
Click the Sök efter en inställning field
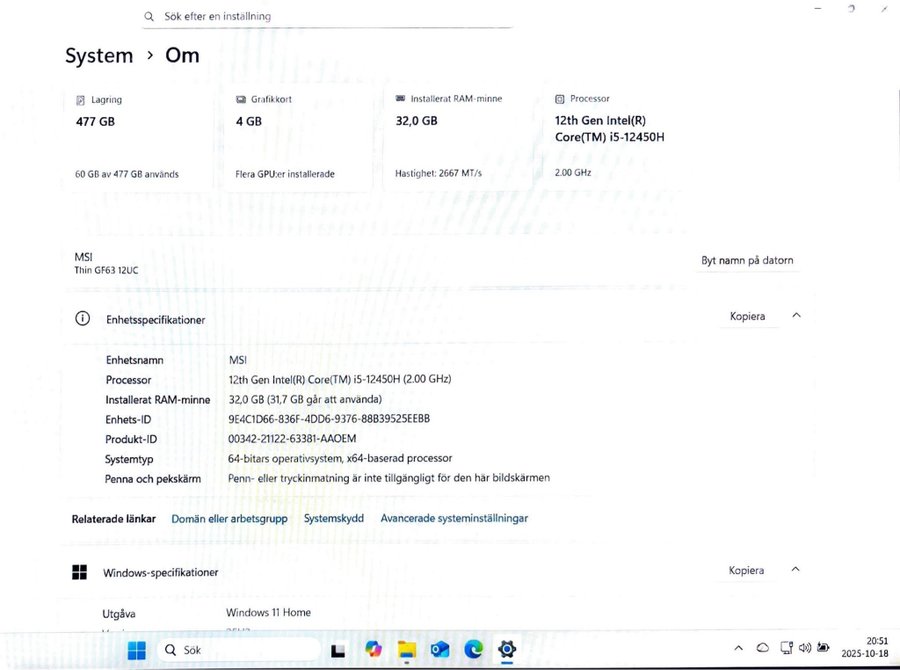point(330,16)
